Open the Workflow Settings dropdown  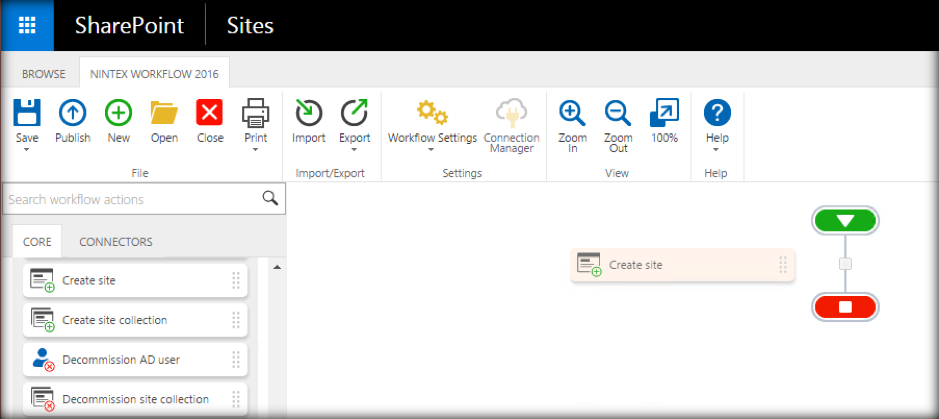[x=432, y=149]
